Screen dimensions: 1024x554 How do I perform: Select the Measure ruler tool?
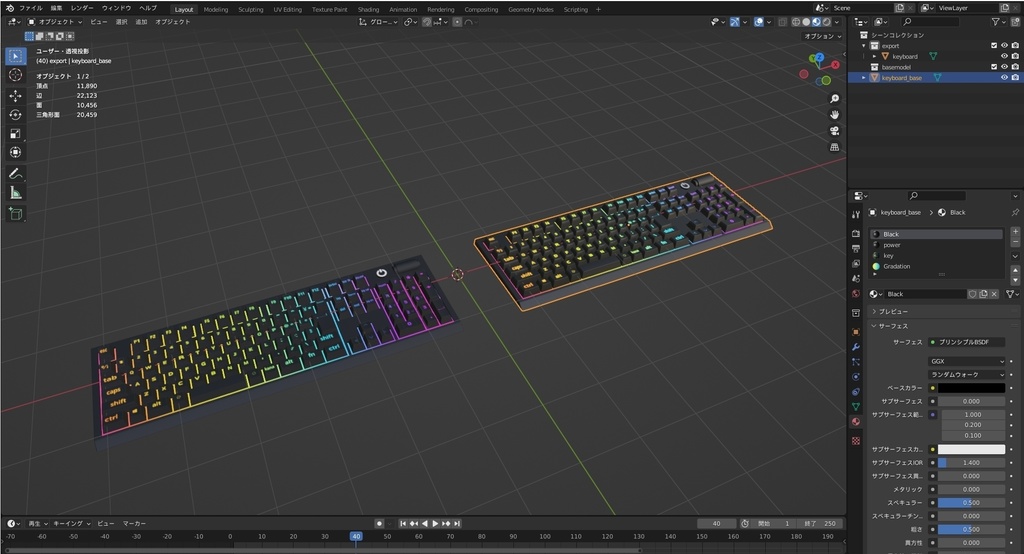point(16,193)
